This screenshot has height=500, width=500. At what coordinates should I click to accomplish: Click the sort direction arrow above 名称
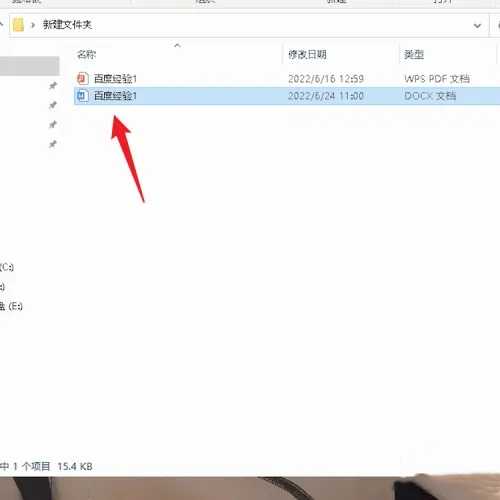177,46
